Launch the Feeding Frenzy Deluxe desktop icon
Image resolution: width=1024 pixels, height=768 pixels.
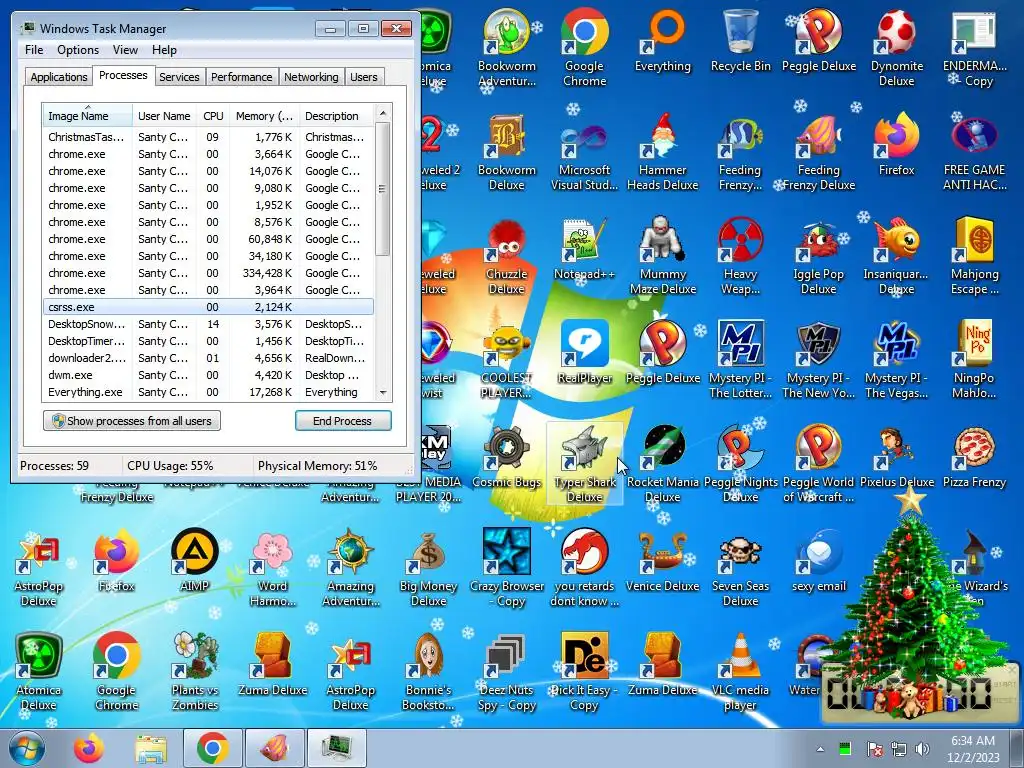[818, 152]
